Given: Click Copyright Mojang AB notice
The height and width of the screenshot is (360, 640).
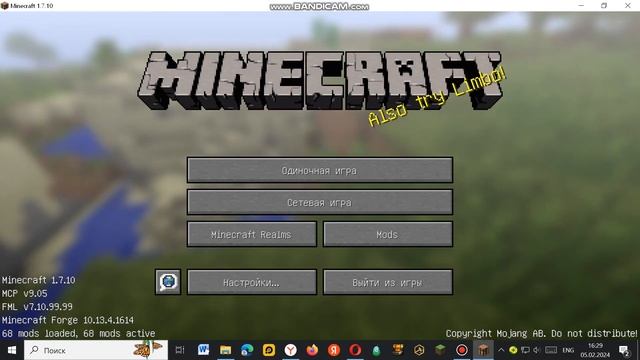Looking at the screenshot, I should (541, 333).
